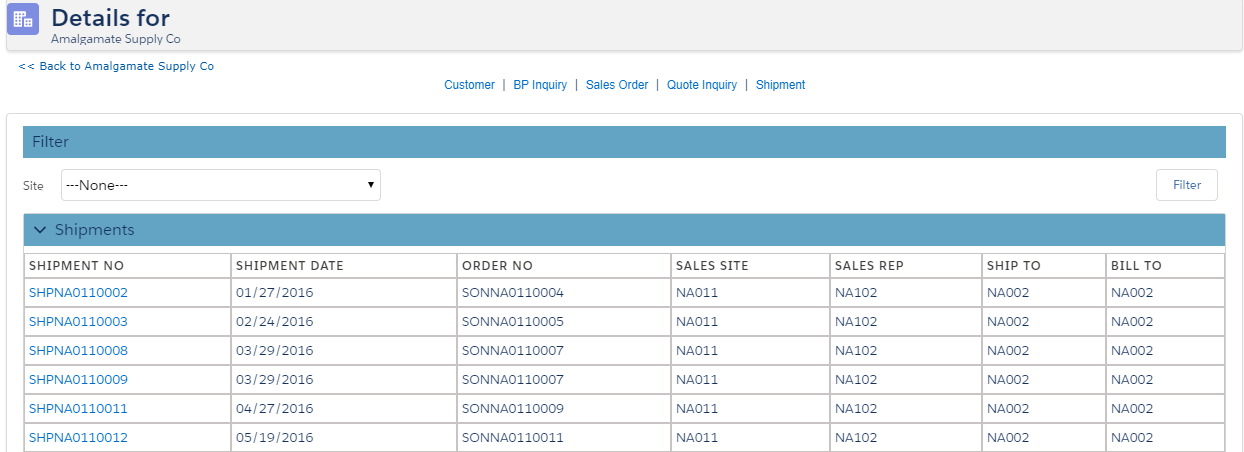
Task: Open the Quote Inquiry navigation link
Action: [702, 85]
